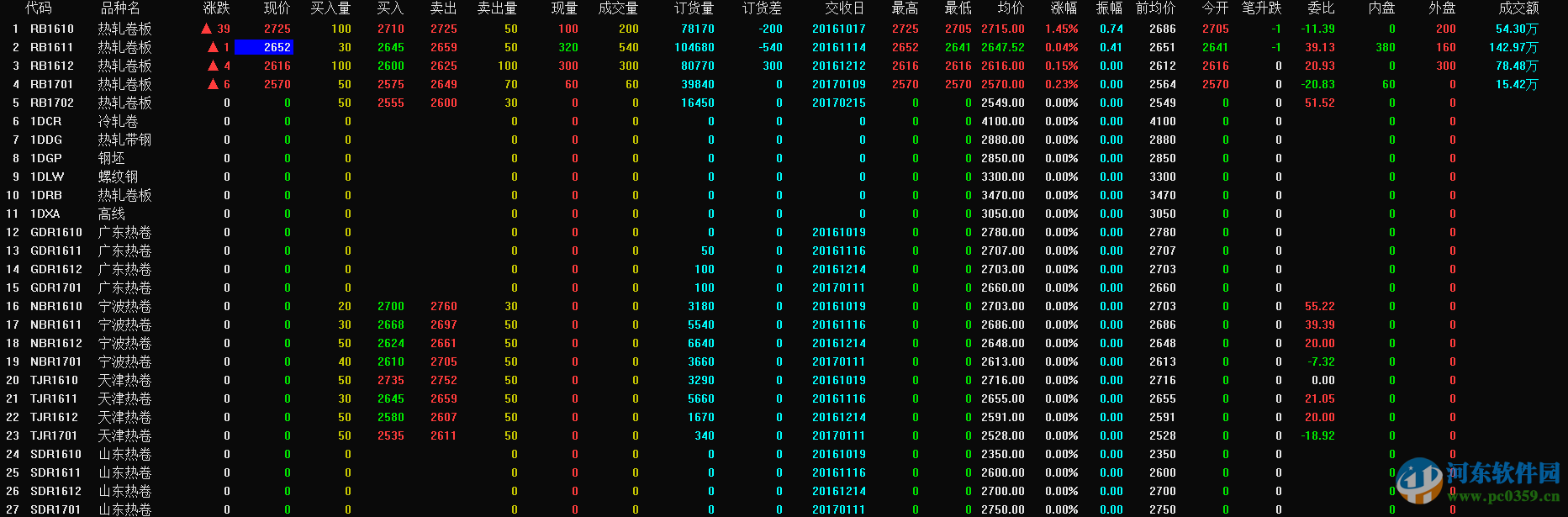Click the 15.42万 turnover value
Viewport: 1568px width, 517px height.
(x=1517, y=84)
